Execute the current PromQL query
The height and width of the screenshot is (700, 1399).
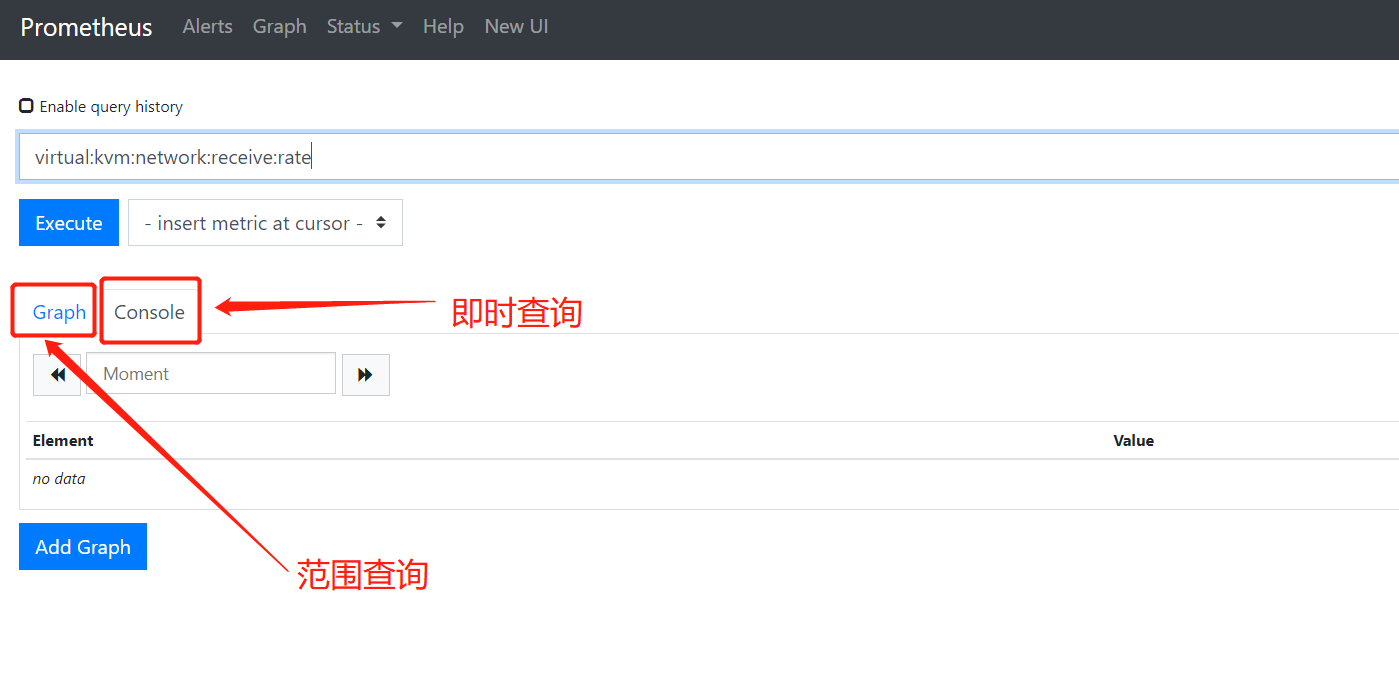pyautogui.click(x=68, y=222)
